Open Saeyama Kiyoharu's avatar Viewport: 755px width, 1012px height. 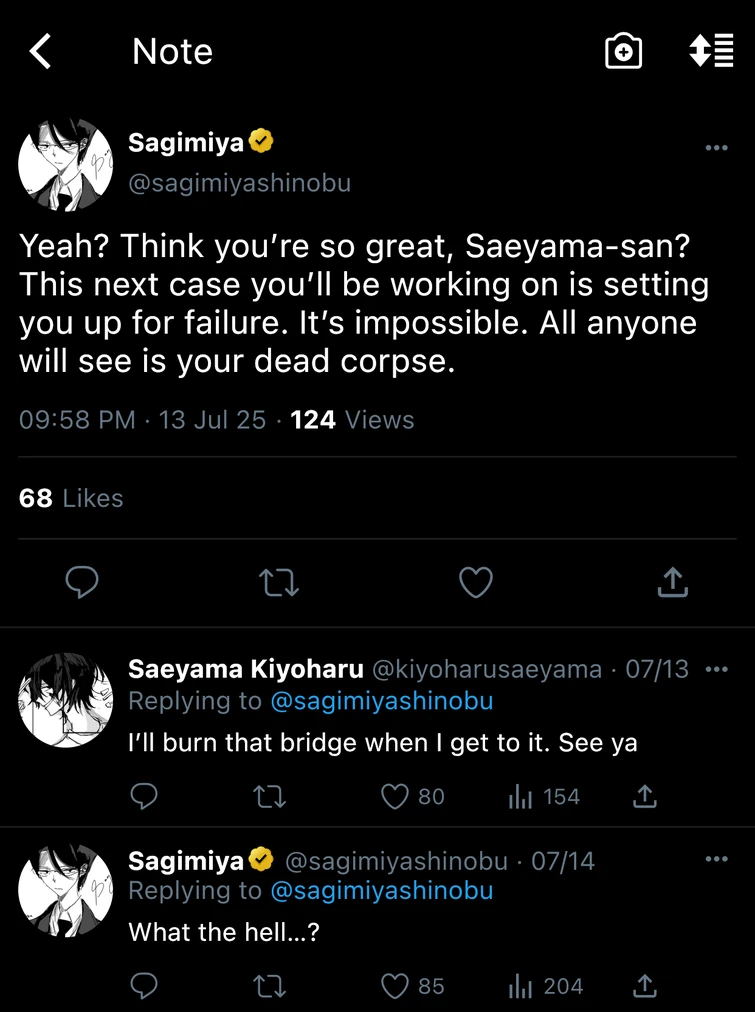click(x=66, y=700)
